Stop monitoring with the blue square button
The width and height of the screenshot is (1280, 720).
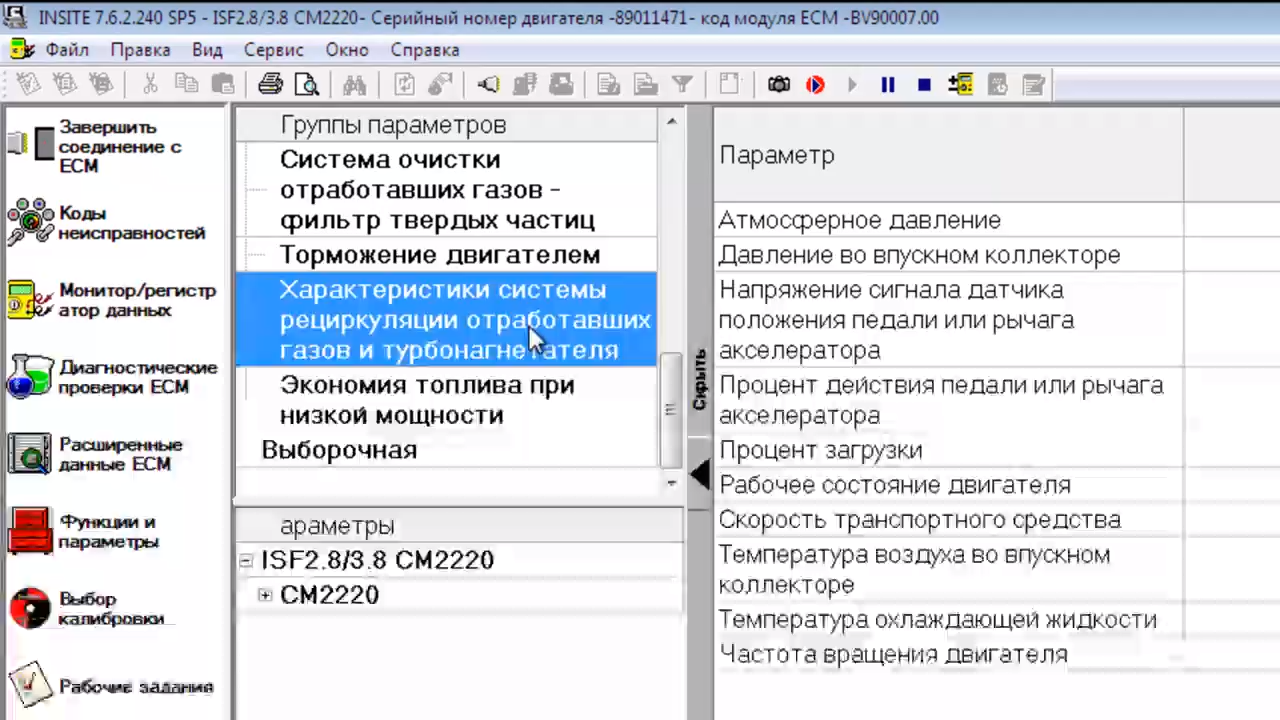tap(924, 85)
